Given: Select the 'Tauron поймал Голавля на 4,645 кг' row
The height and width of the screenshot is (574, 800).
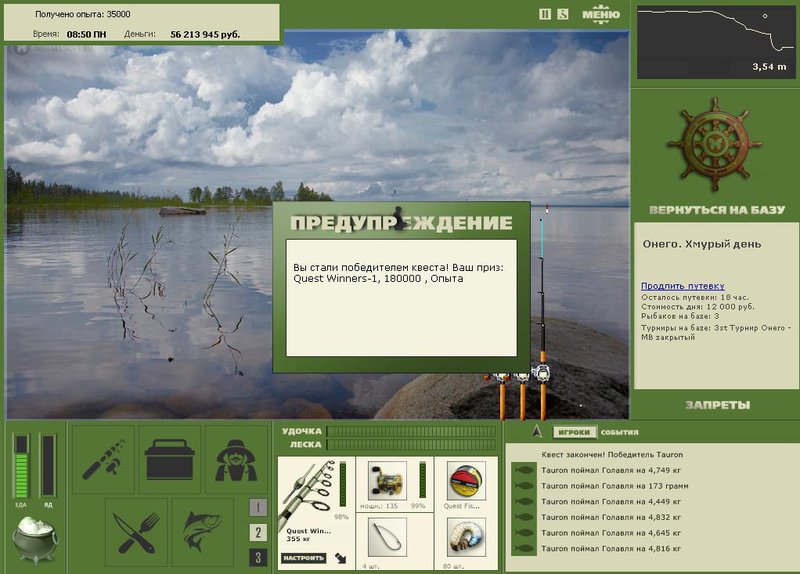Looking at the screenshot, I should click(x=611, y=533).
